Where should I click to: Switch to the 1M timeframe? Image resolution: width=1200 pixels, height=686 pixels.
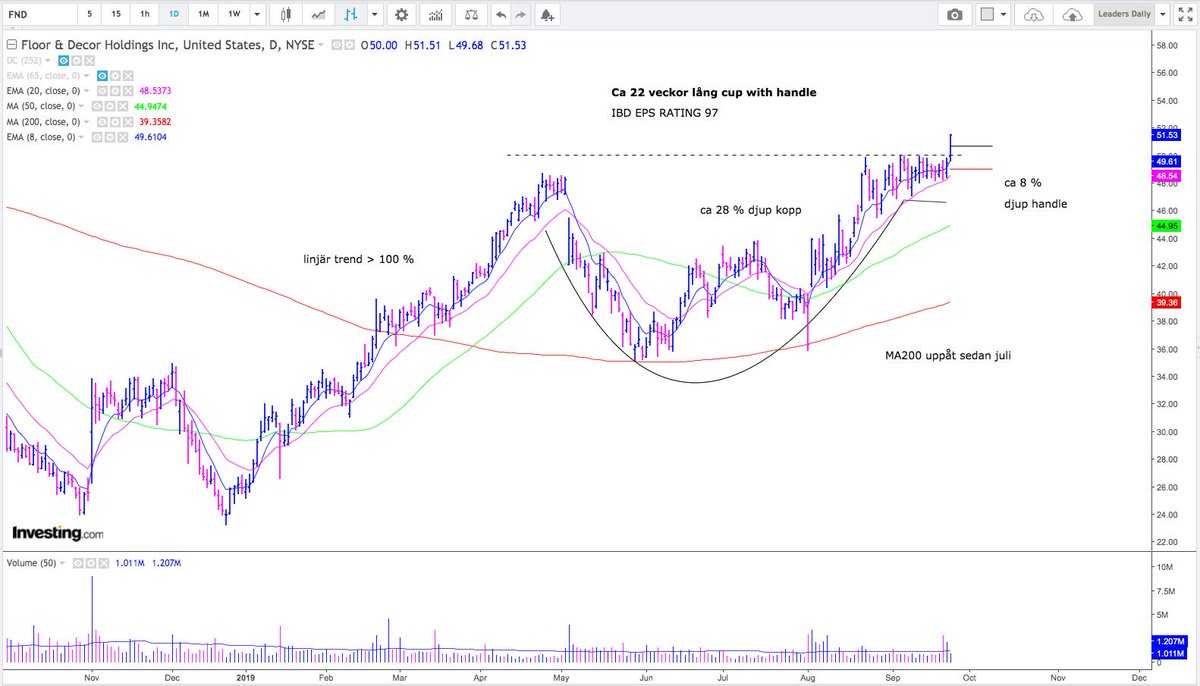coord(203,15)
